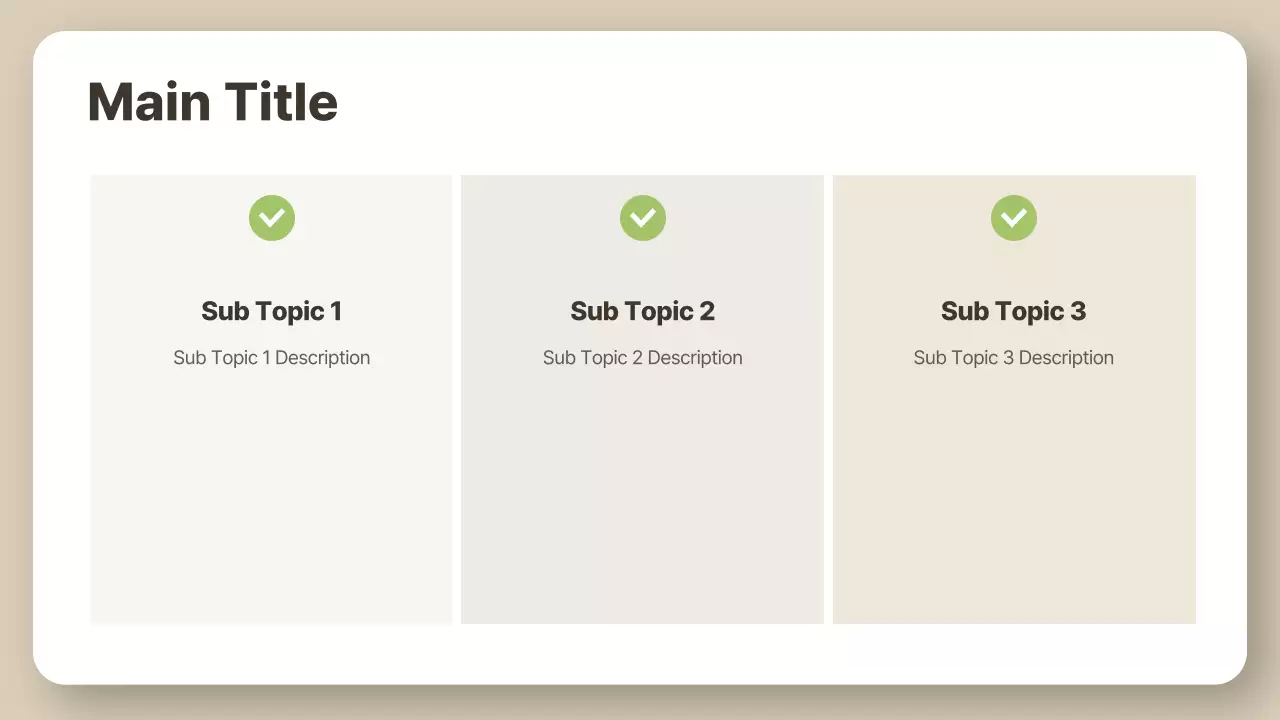Viewport: 1280px width, 720px height.
Task: Select the green check icon above Sub Topic 2
Action: coord(643,218)
